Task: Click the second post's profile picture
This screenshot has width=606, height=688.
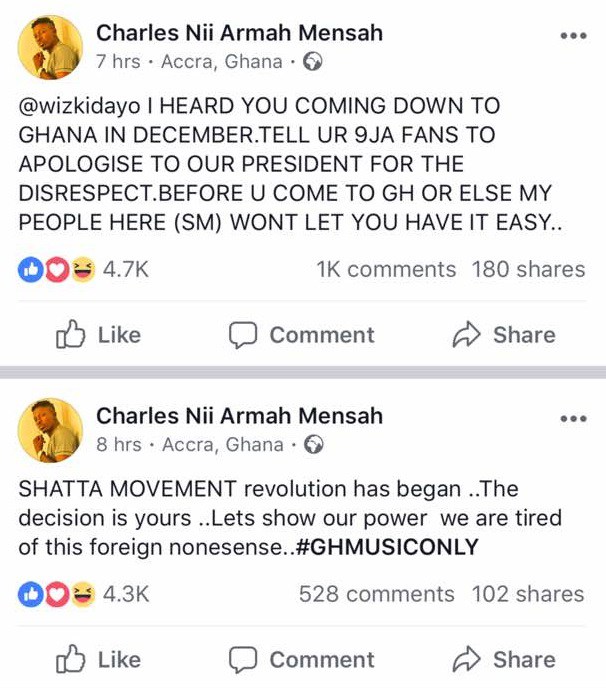Action: 50,430
